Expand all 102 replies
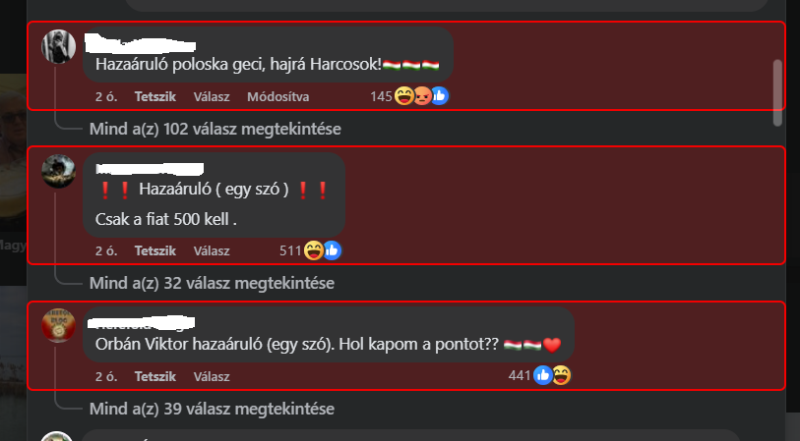The width and height of the screenshot is (800, 441). click(x=215, y=129)
